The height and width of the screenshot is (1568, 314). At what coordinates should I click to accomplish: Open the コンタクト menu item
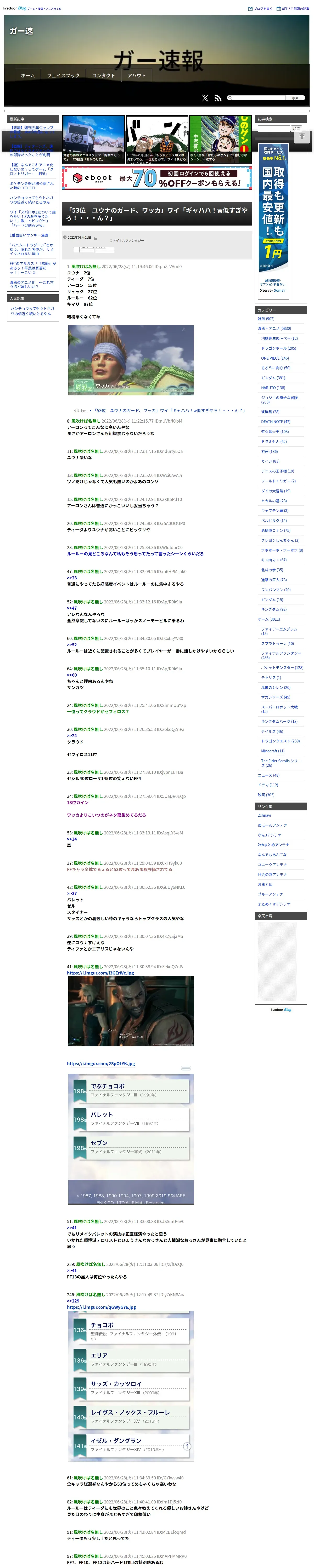pos(104,76)
